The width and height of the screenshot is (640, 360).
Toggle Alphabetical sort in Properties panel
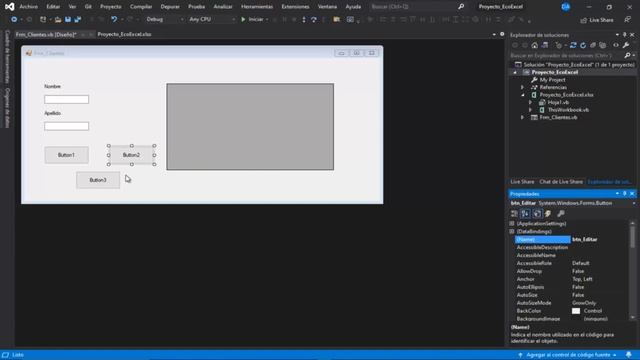tap(525, 213)
